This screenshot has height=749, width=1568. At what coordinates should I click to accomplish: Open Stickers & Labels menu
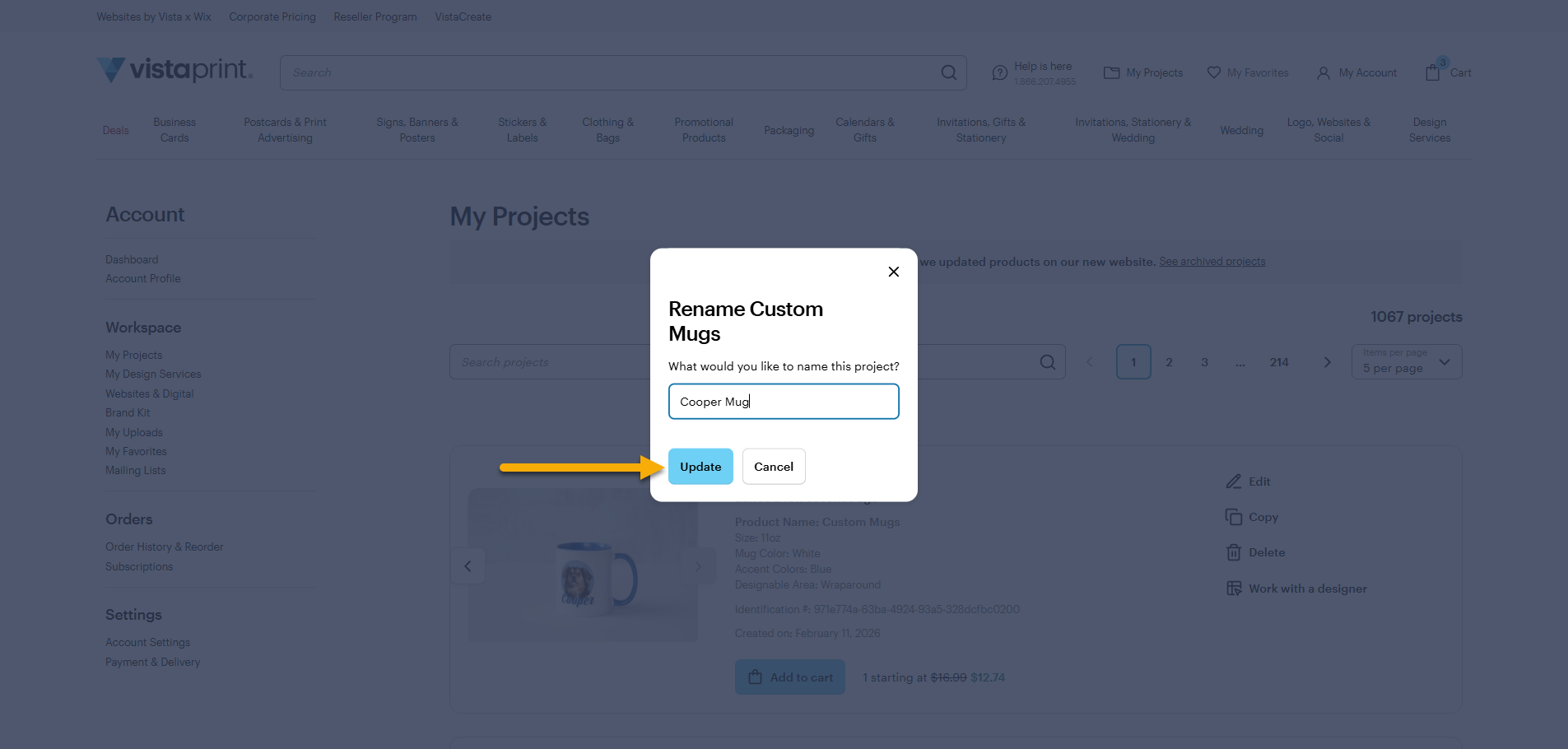click(522, 130)
